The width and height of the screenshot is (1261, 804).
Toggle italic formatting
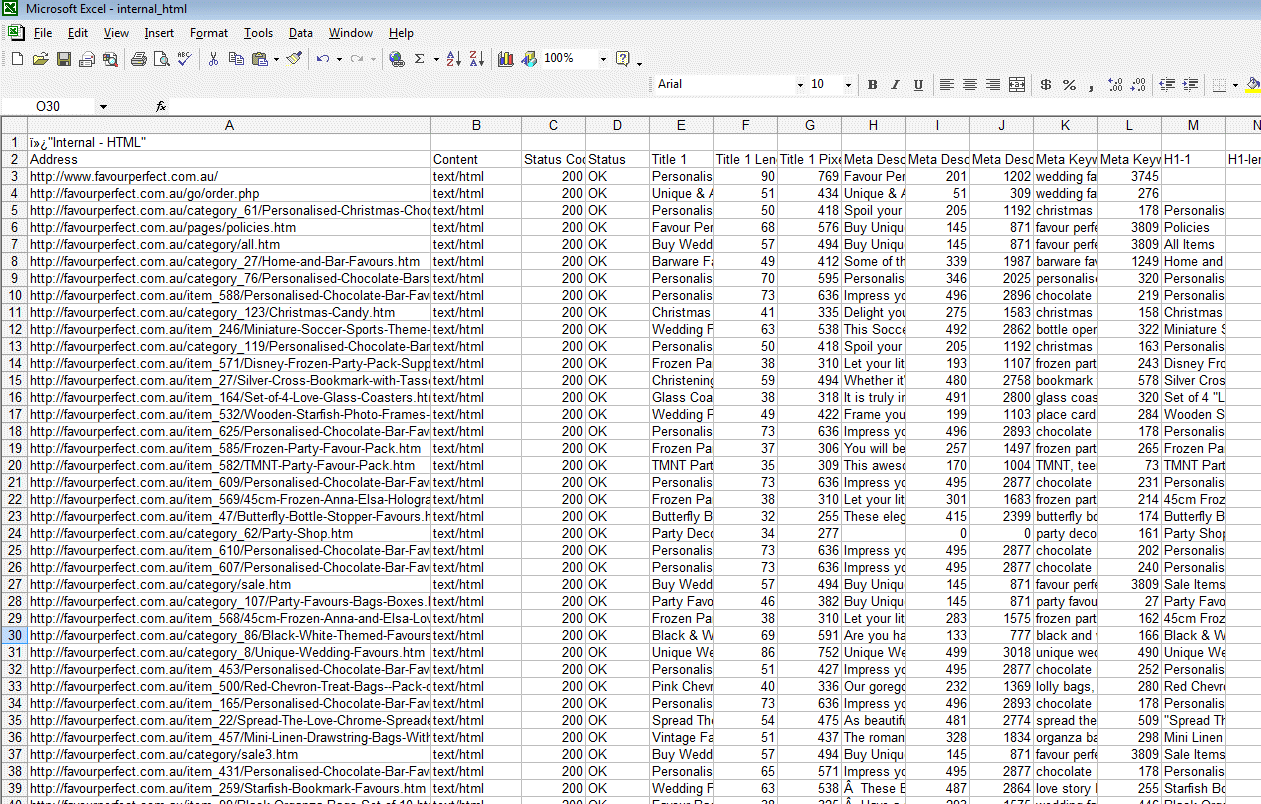pos(895,85)
